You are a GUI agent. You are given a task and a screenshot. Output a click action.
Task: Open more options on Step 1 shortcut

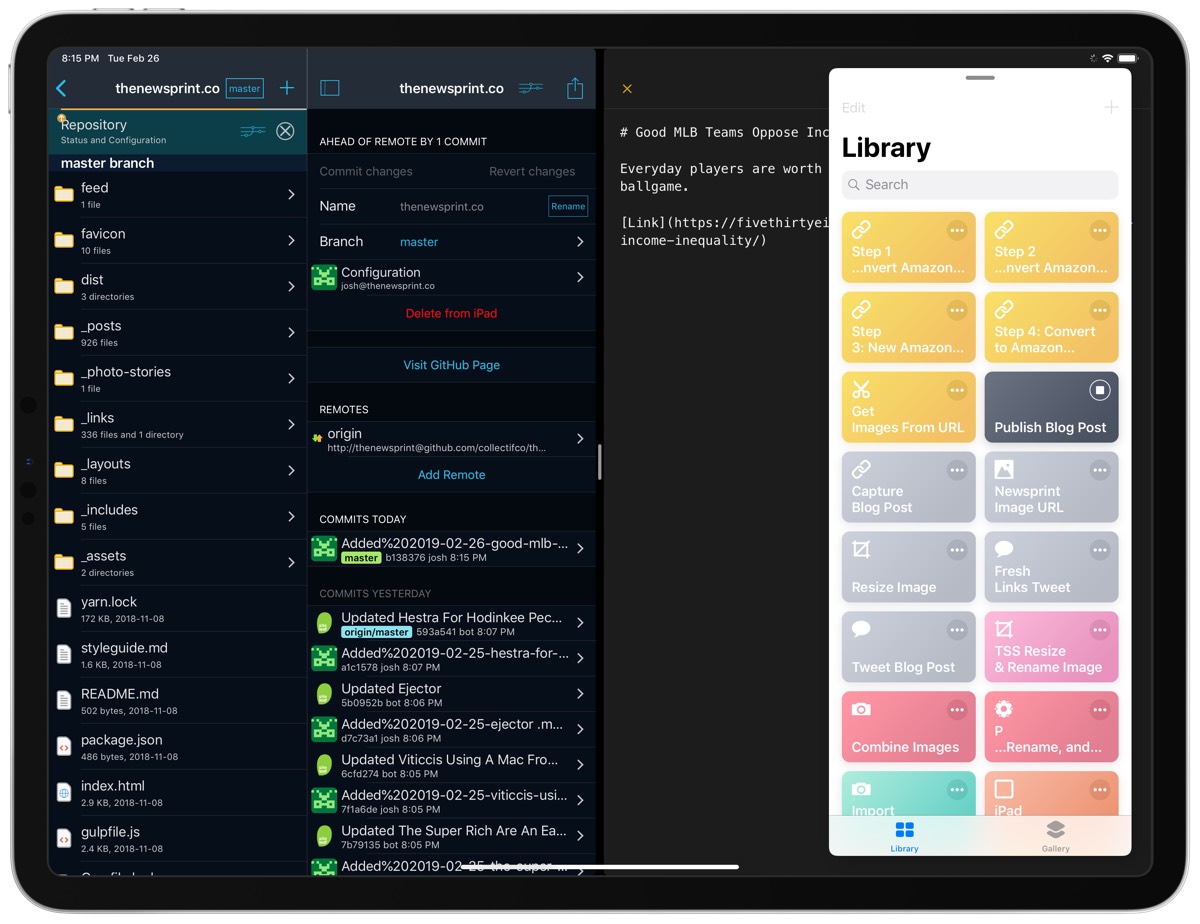click(957, 231)
